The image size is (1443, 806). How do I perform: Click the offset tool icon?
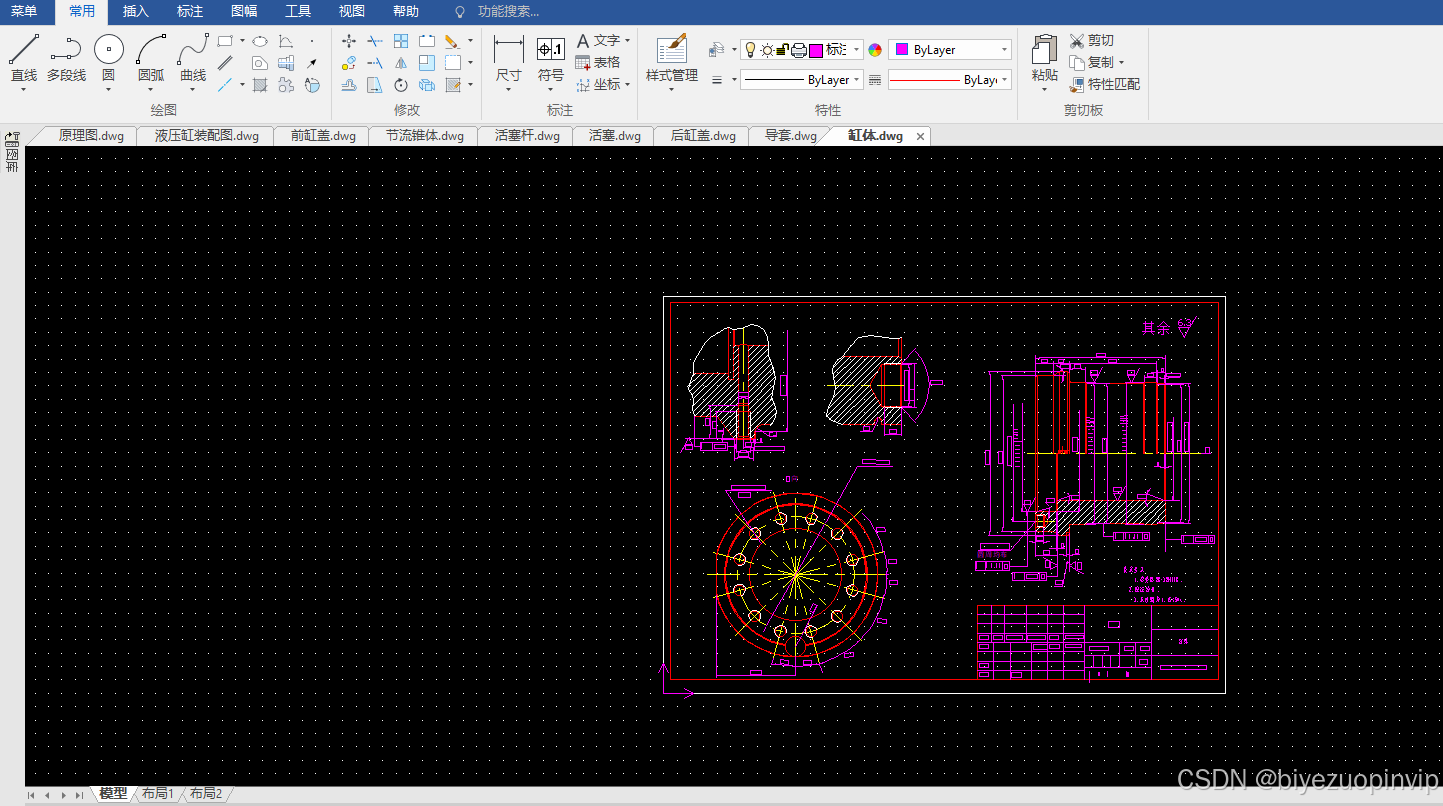coord(349,85)
